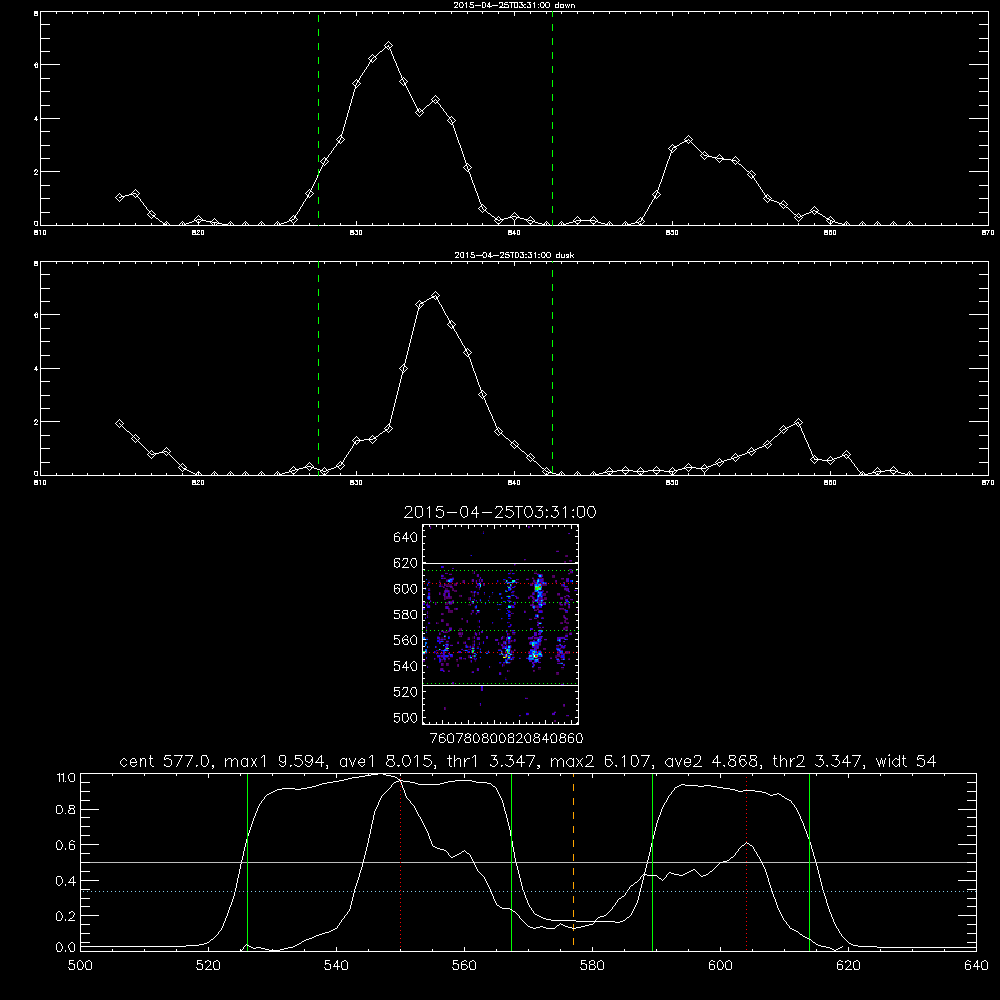Click the solid horizontal 0.5 line in bottom plot
This screenshot has height=1000, width=1000.
coord(529,862)
